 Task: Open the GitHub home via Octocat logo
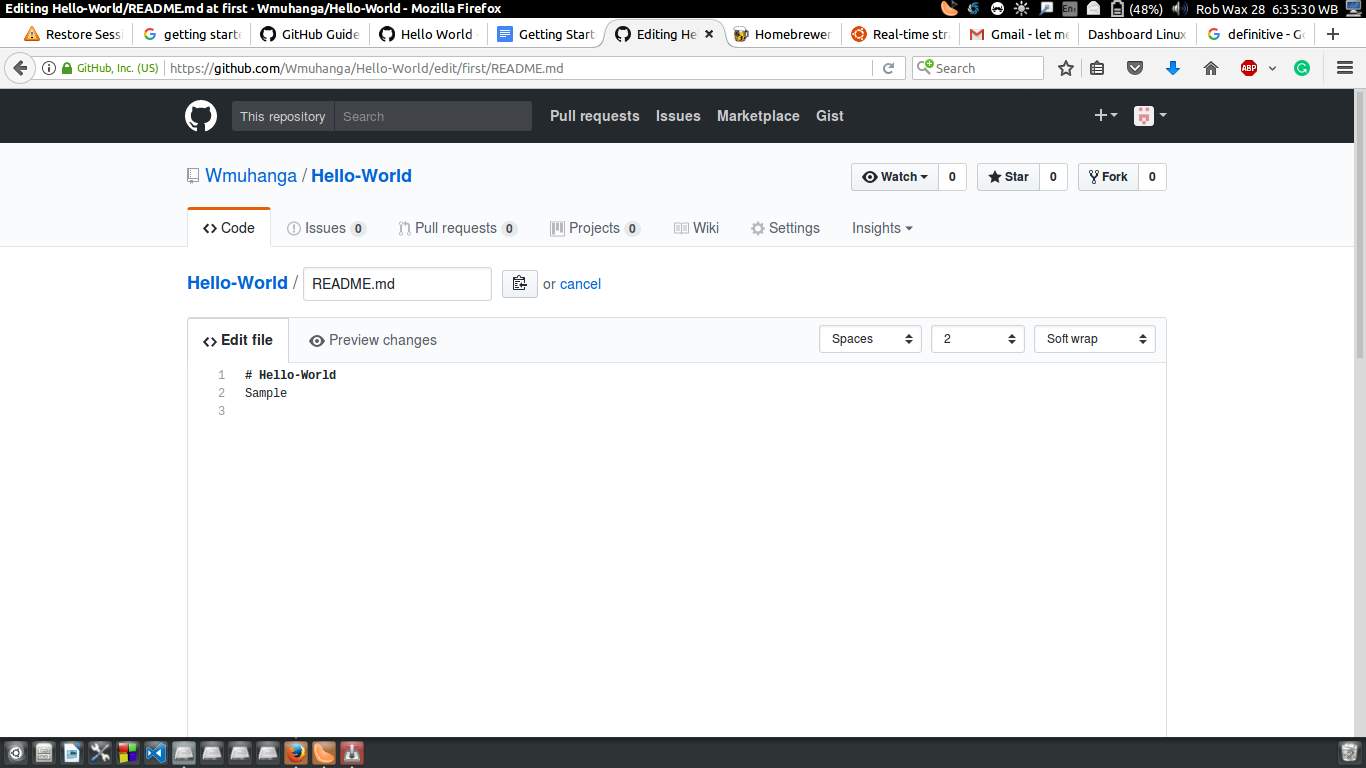coord(200,116)
